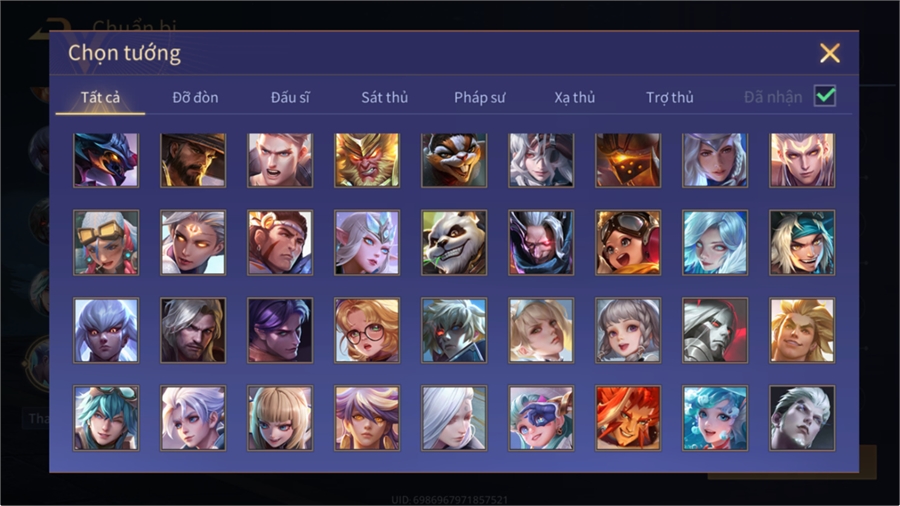Image resolution: width=900 pixels, height=506 pixels.
Task: Open the Pháp sư tab
Action: (480, 98)
